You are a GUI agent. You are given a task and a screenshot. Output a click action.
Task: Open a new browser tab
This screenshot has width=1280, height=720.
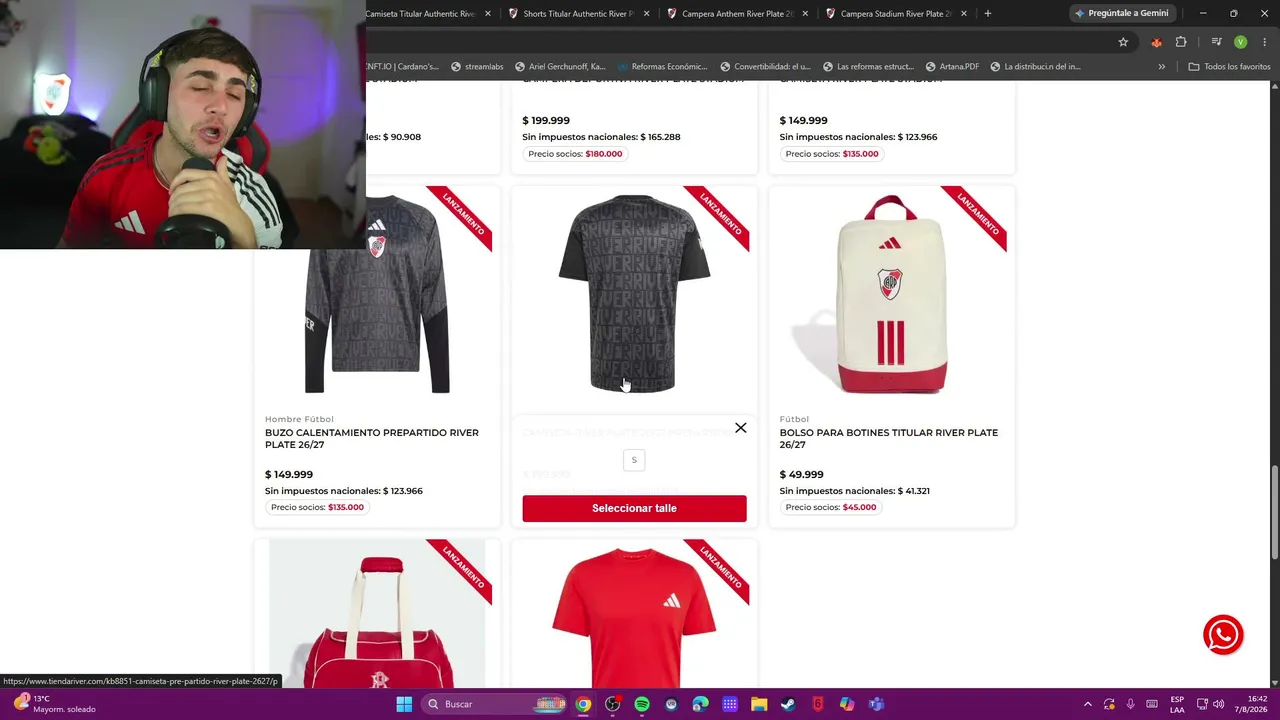pos(988,13)
